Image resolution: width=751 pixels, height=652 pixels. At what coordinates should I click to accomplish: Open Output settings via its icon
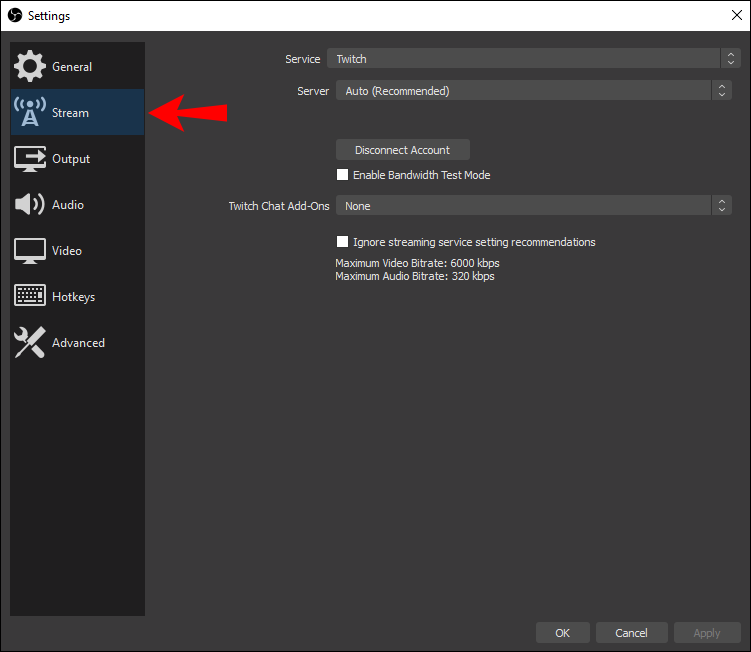tap(30, 159)
